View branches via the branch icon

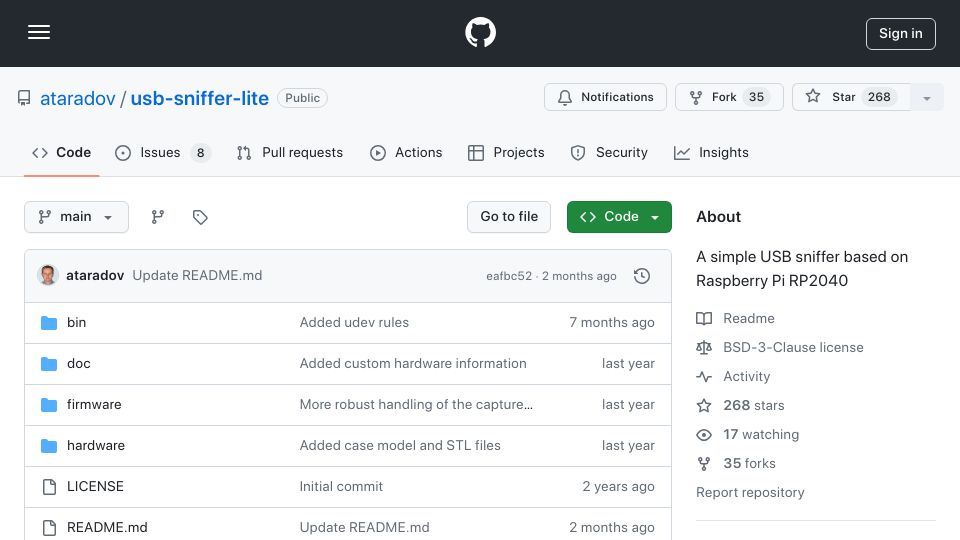(x=158, y=217)
